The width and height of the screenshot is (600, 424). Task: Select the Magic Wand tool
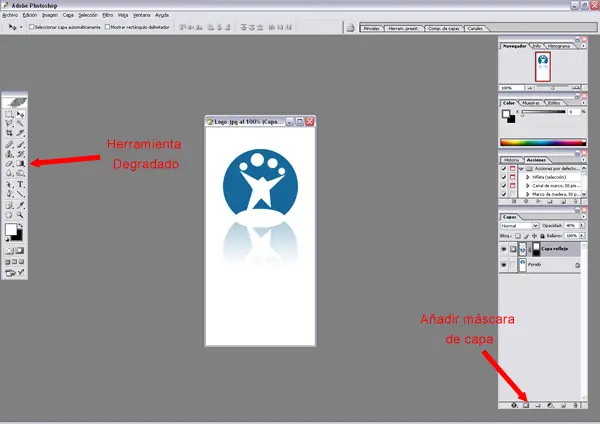click(x=20, y=123)
